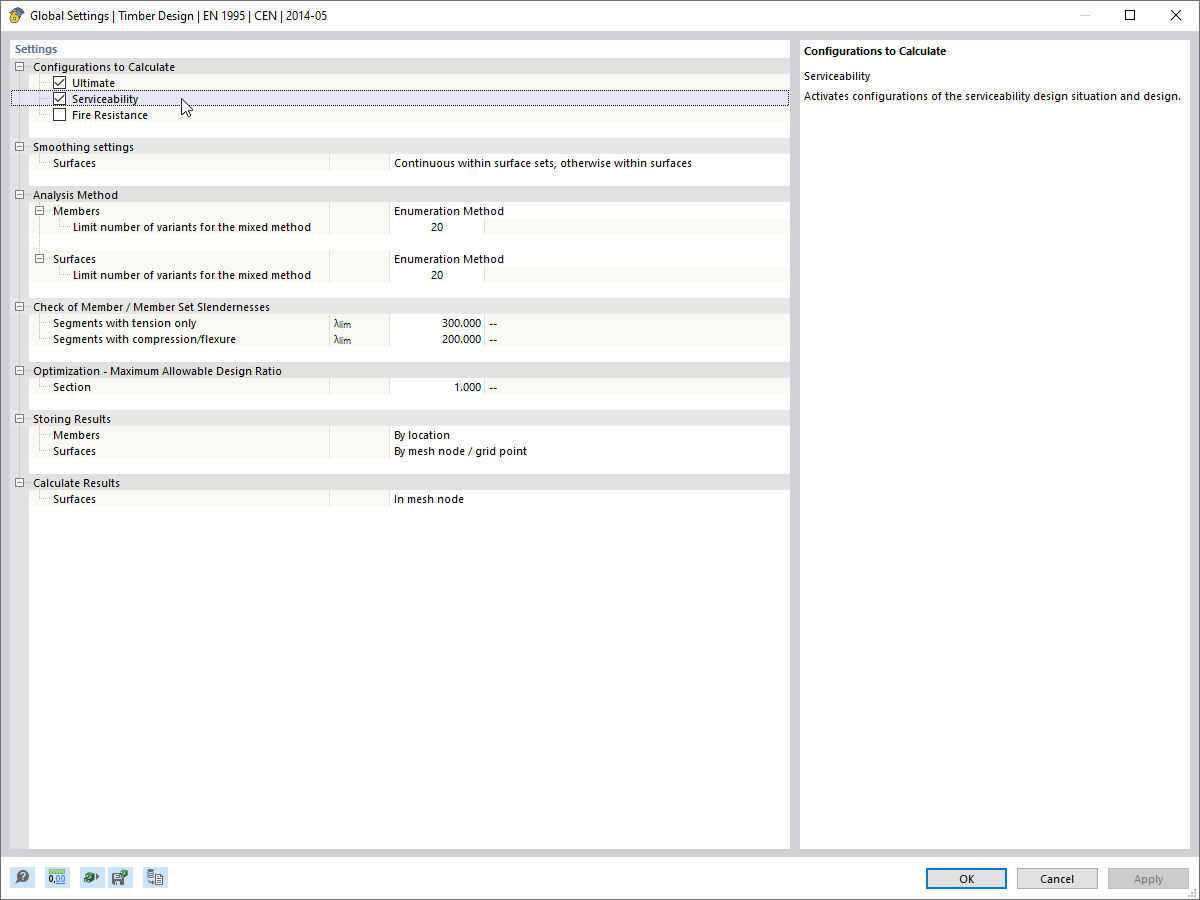Screen dimensions: 1200x900
Task: Collapse the Storing Results section
Action: pyautogui.click(x=19, y=419)
